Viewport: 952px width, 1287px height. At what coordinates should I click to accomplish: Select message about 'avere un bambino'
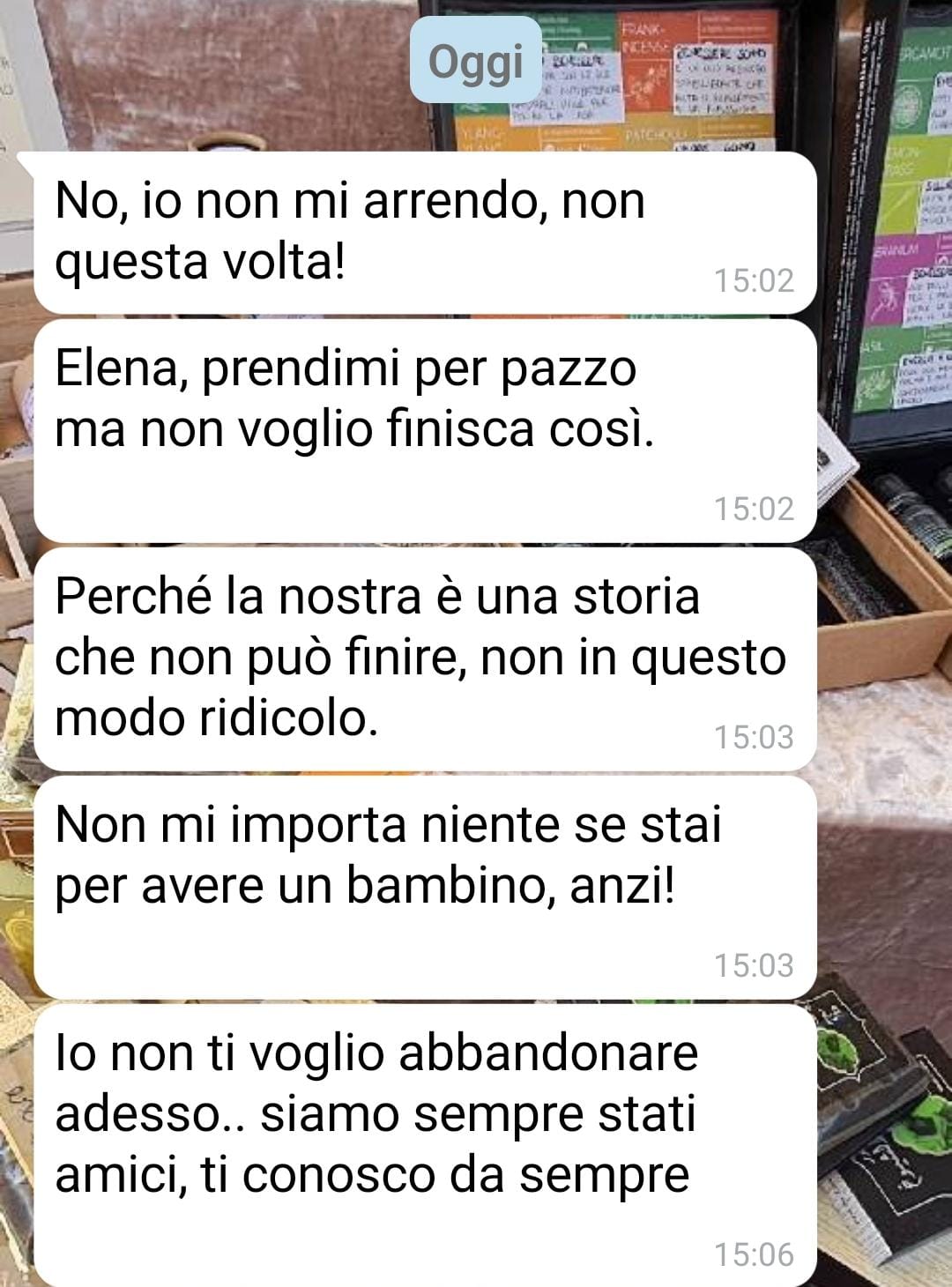[x=425, y=887]
